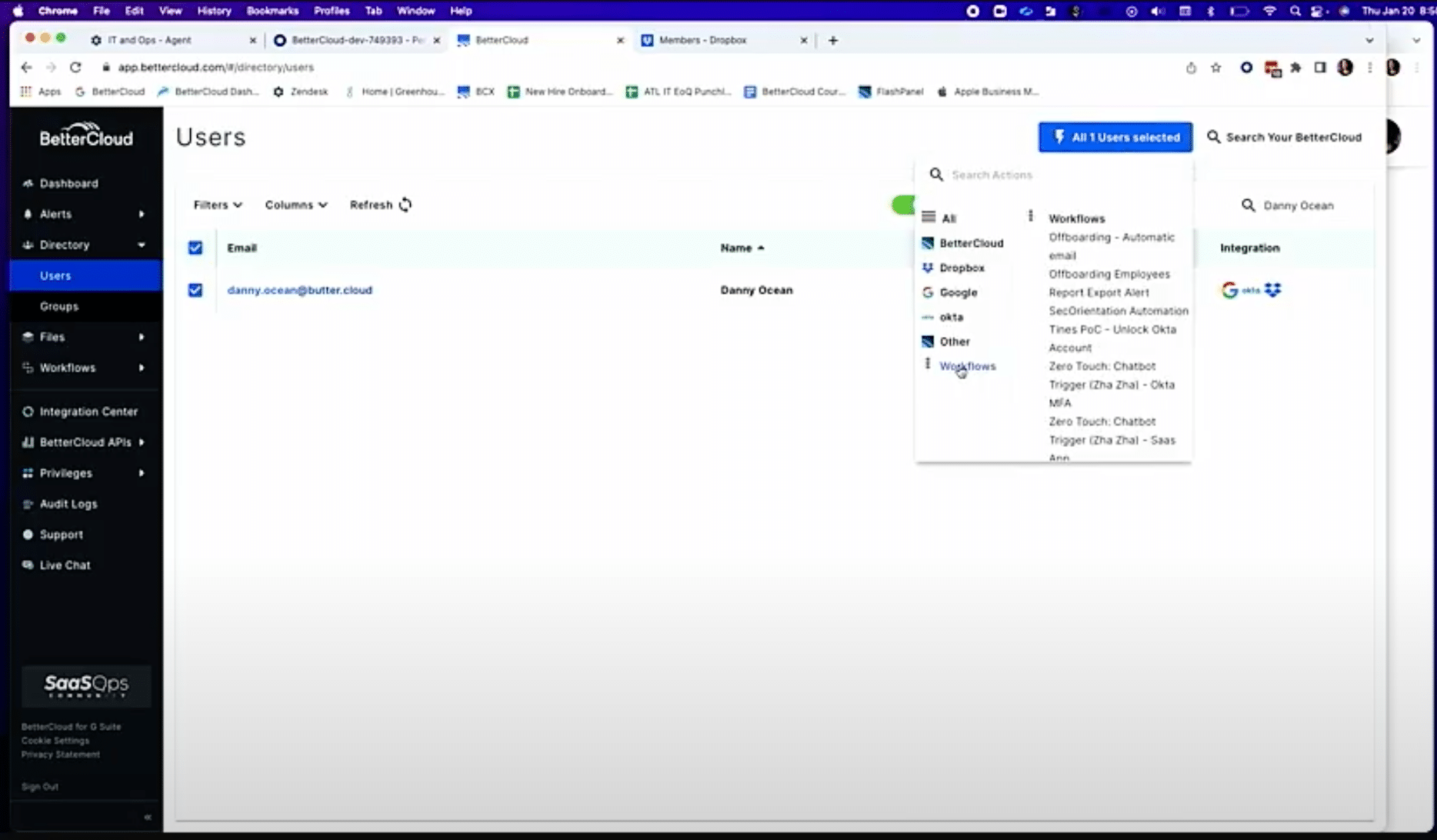The image size is (1437, 840).
Task: Click the BetterCloud APIs icon
Action: 28,442
